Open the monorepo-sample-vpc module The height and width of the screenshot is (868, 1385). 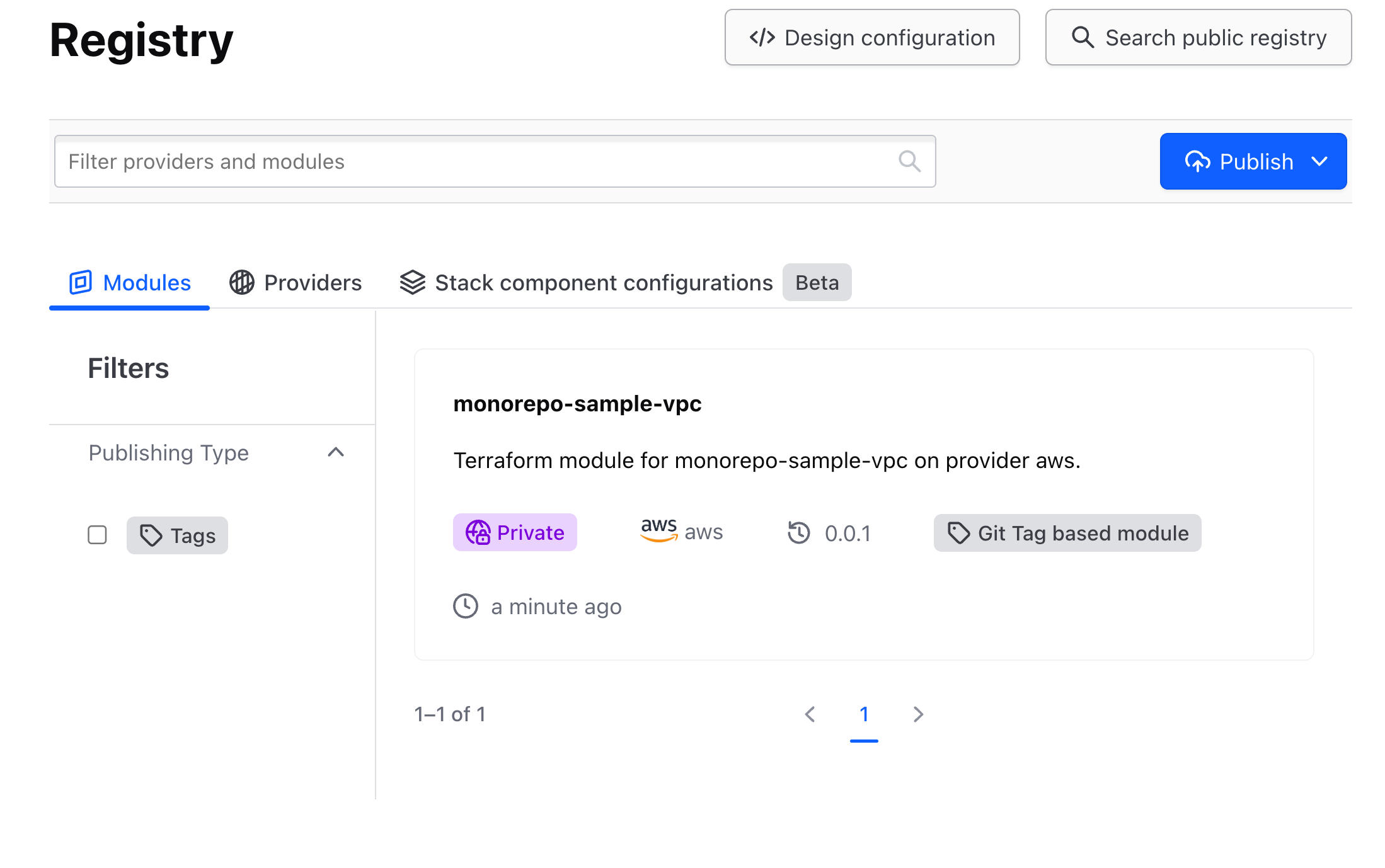(578, 404)
